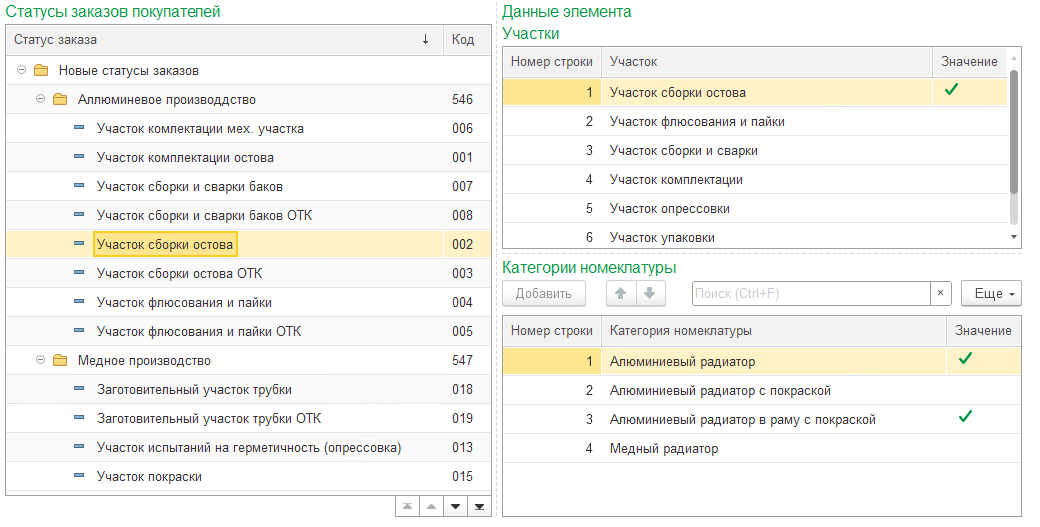Toggle checkmark for Алюминиевый радиатор в раму с покраской
Viewport: 1040px width, 527px height.
[965, 417]
